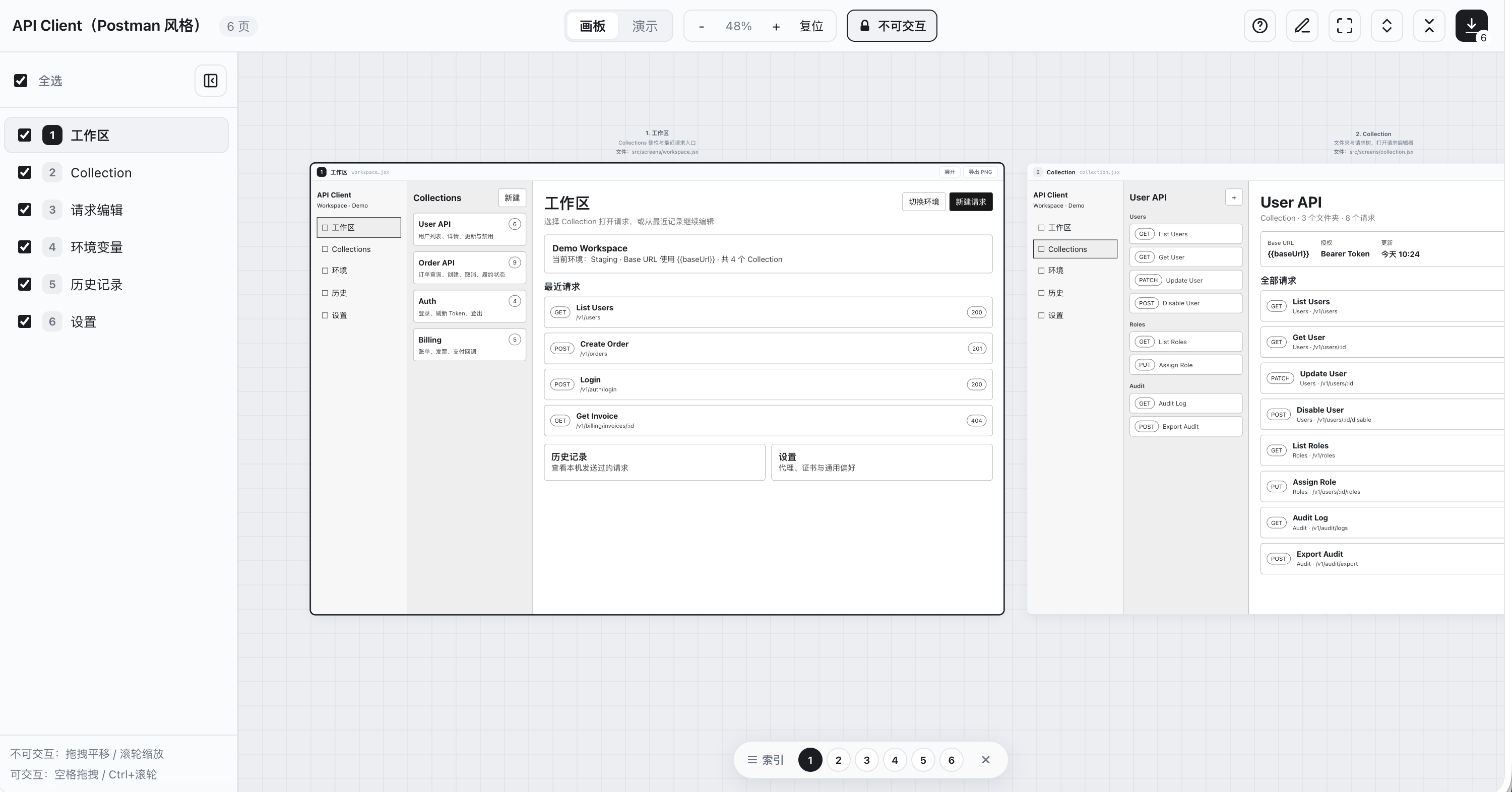Open PUT Assign Role in Collection tree
The image size is (1512, 792).
pos(1185,365)
